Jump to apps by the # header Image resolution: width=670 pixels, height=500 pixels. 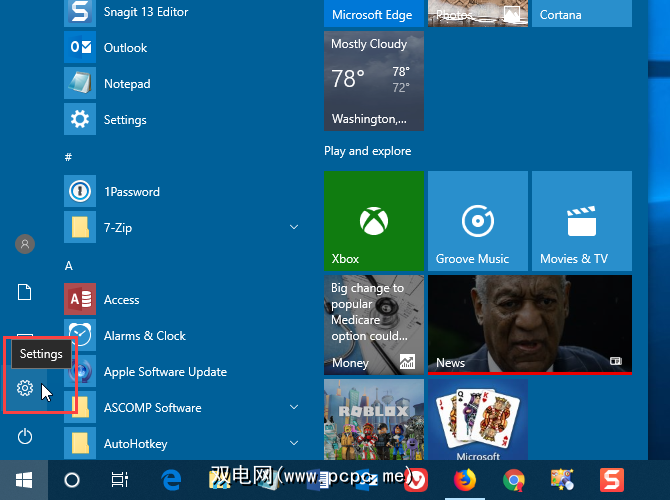(x=68, y=157)
